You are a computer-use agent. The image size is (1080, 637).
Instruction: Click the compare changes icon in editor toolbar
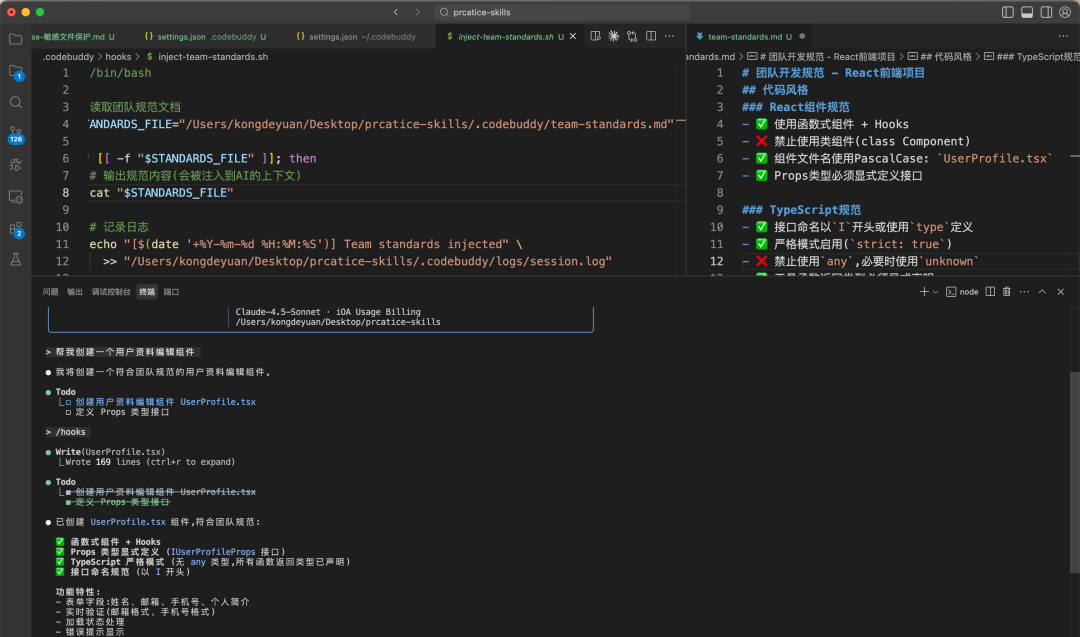(632, 36)
